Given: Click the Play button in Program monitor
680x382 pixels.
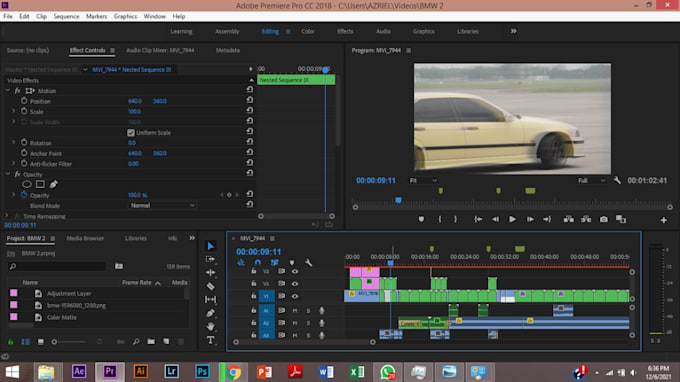Looking at the screenshot, I should coord(512,219).
